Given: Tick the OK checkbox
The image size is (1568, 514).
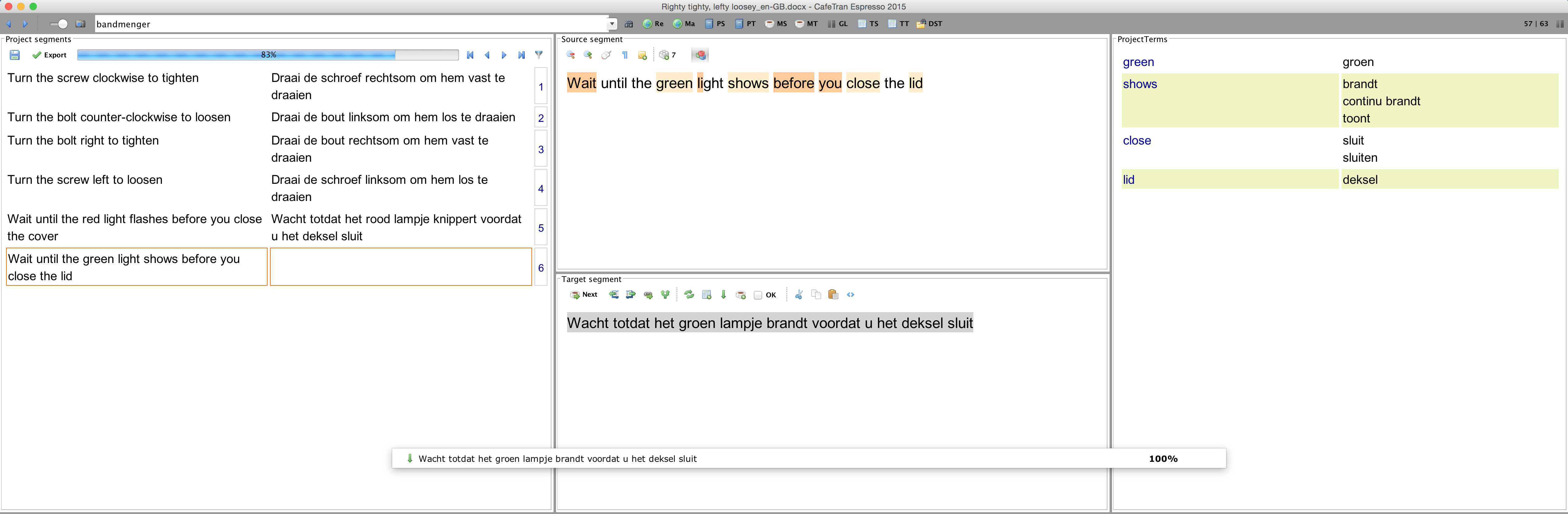Looking at the screenshot, I should pos(758,296).
